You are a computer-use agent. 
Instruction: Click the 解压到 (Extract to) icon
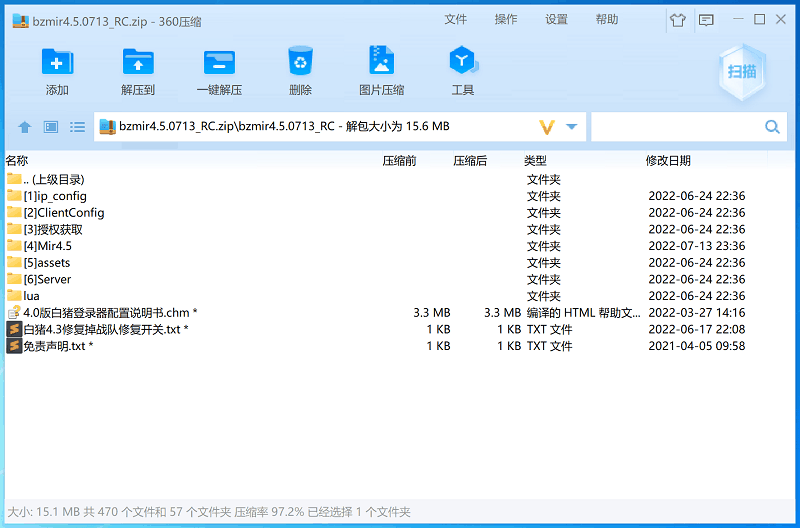tap(138, 62)
